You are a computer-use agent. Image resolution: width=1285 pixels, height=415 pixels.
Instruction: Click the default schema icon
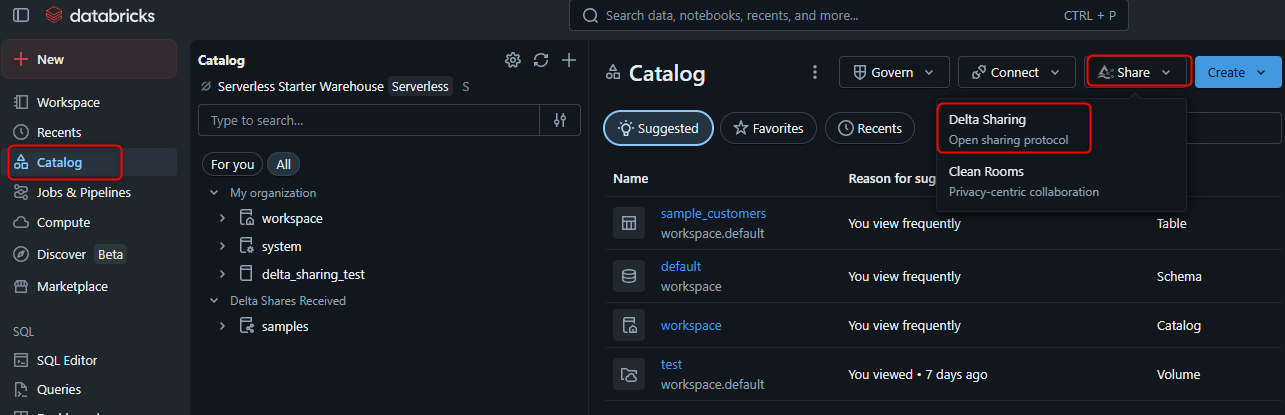click(629, 276)
